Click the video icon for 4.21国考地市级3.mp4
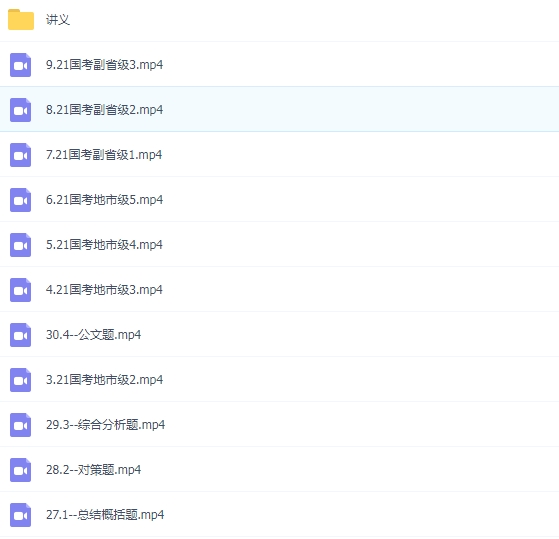This screenshot has height=539, width=559. pyautogui.click(x=20, y=290)
